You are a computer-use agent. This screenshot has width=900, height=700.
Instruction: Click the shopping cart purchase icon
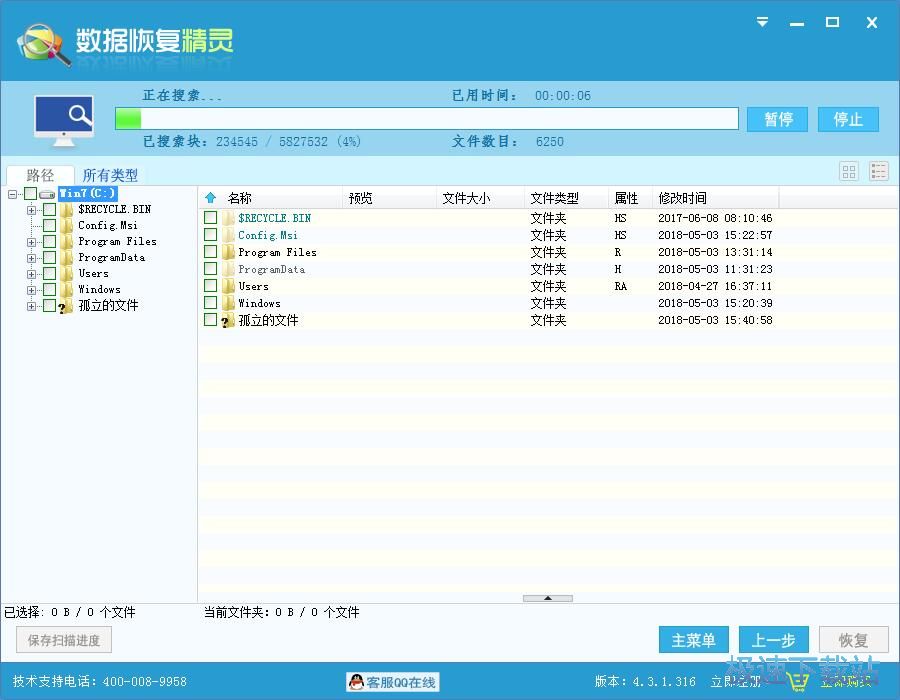798,682
